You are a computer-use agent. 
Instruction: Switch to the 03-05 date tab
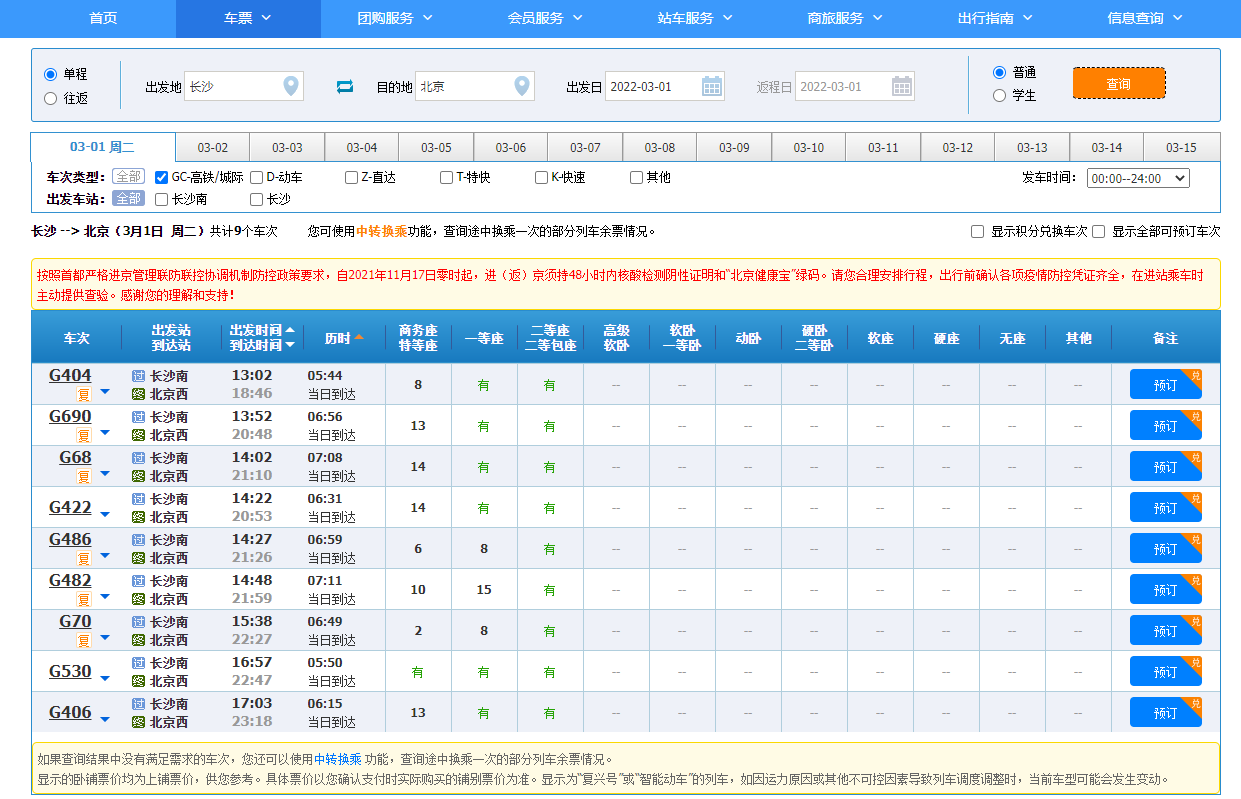coord(435,146)
